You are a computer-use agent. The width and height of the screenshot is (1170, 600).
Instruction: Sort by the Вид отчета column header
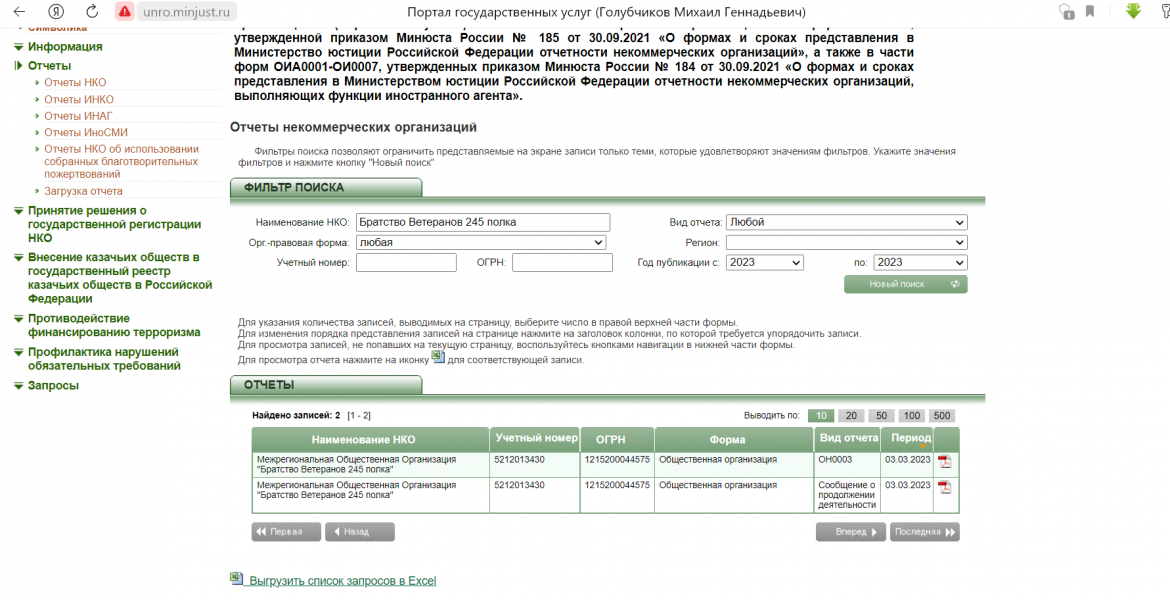pyautogui.click(x=848, y=439)
